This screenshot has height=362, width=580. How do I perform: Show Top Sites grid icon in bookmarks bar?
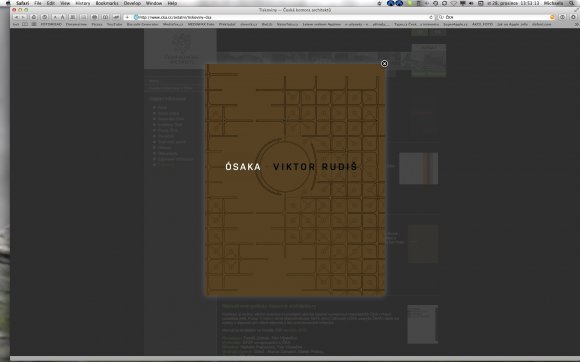pyautogui.click(x=34, y=24)
